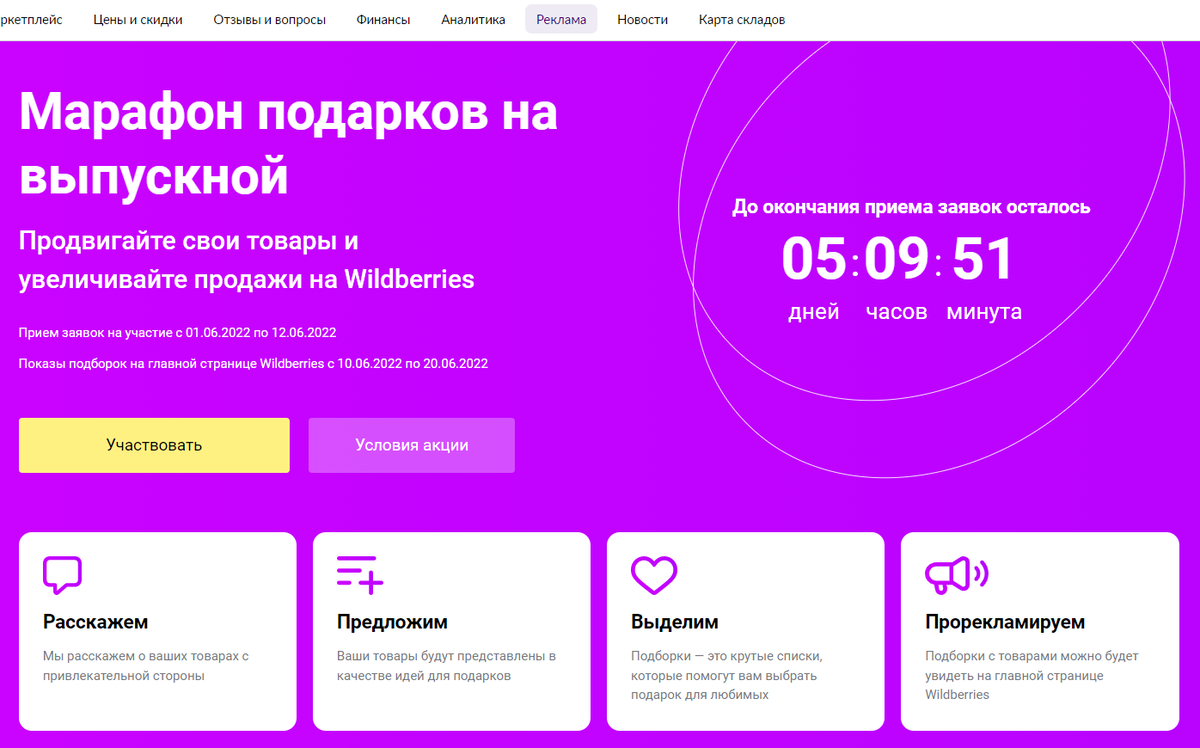Go to the Финансы section
Viewport: 1200px width, 748px height.
384,20
